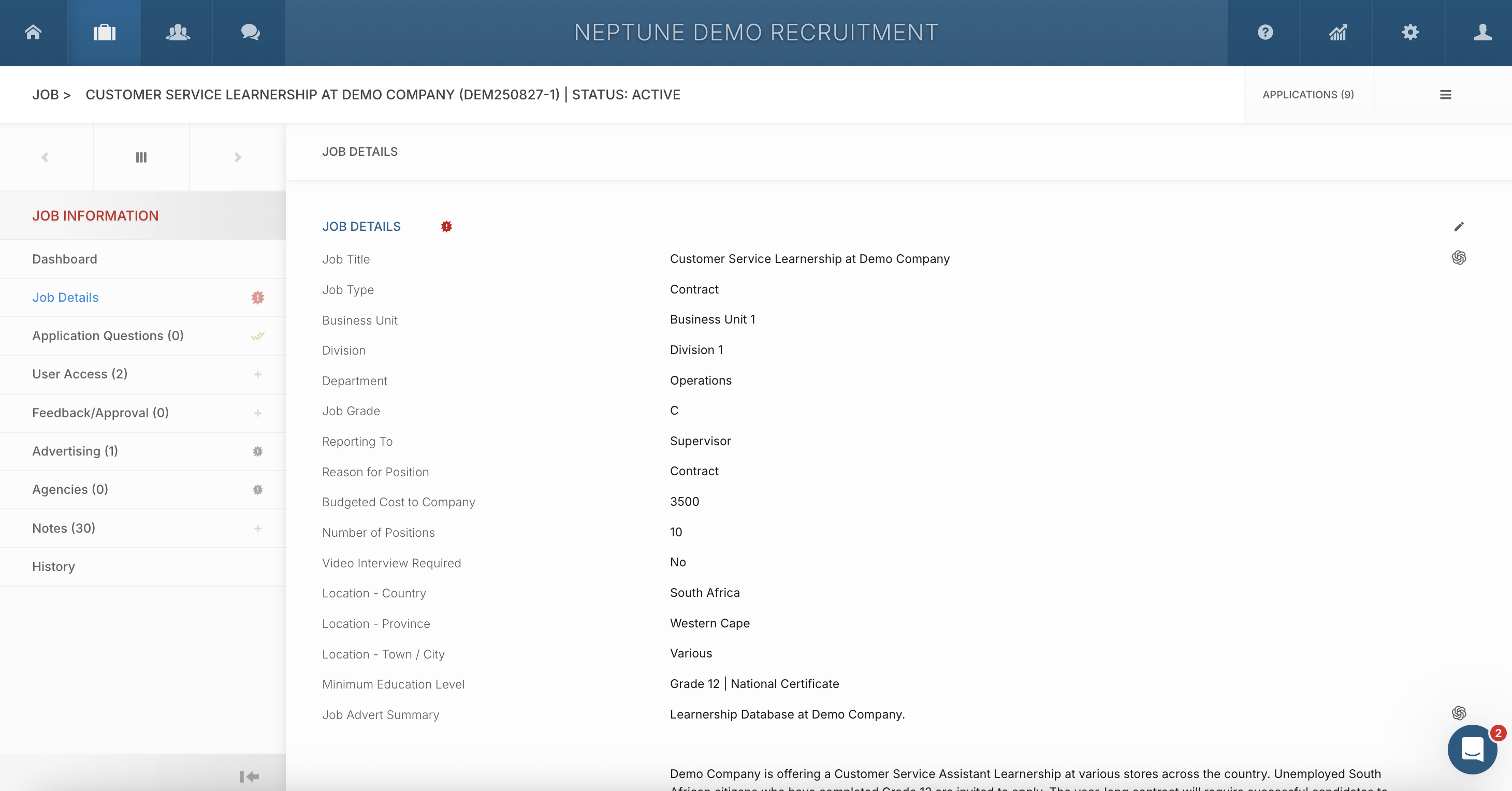
Task: Open Dashboard from the sidebar
Action: pos(65,259)
